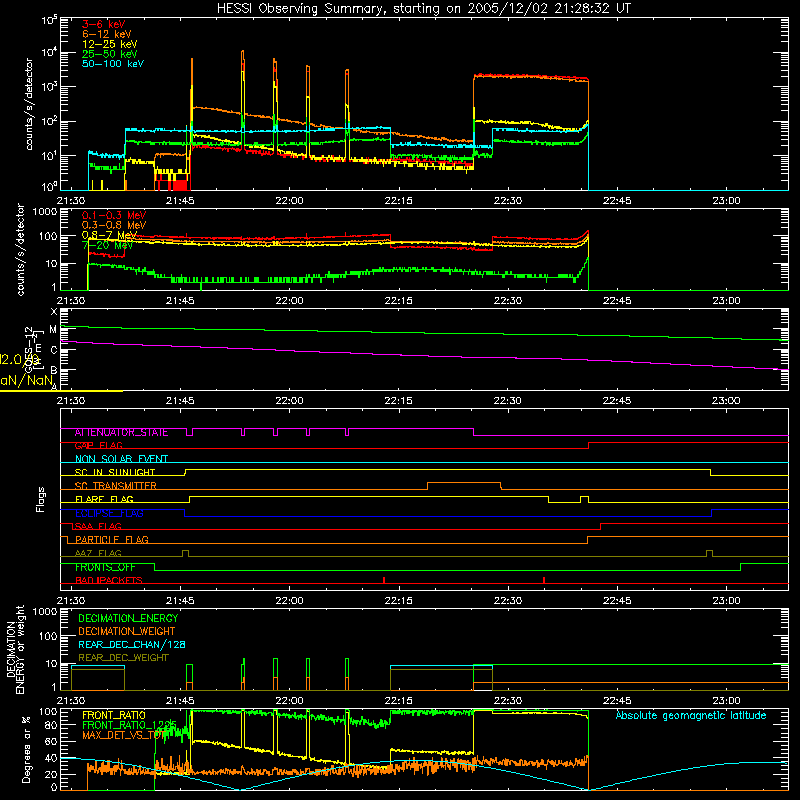This screenshot has height=800, width=800.
Task: Click the Absolute geomagnetic latitude label
Action: coord(691,716)
